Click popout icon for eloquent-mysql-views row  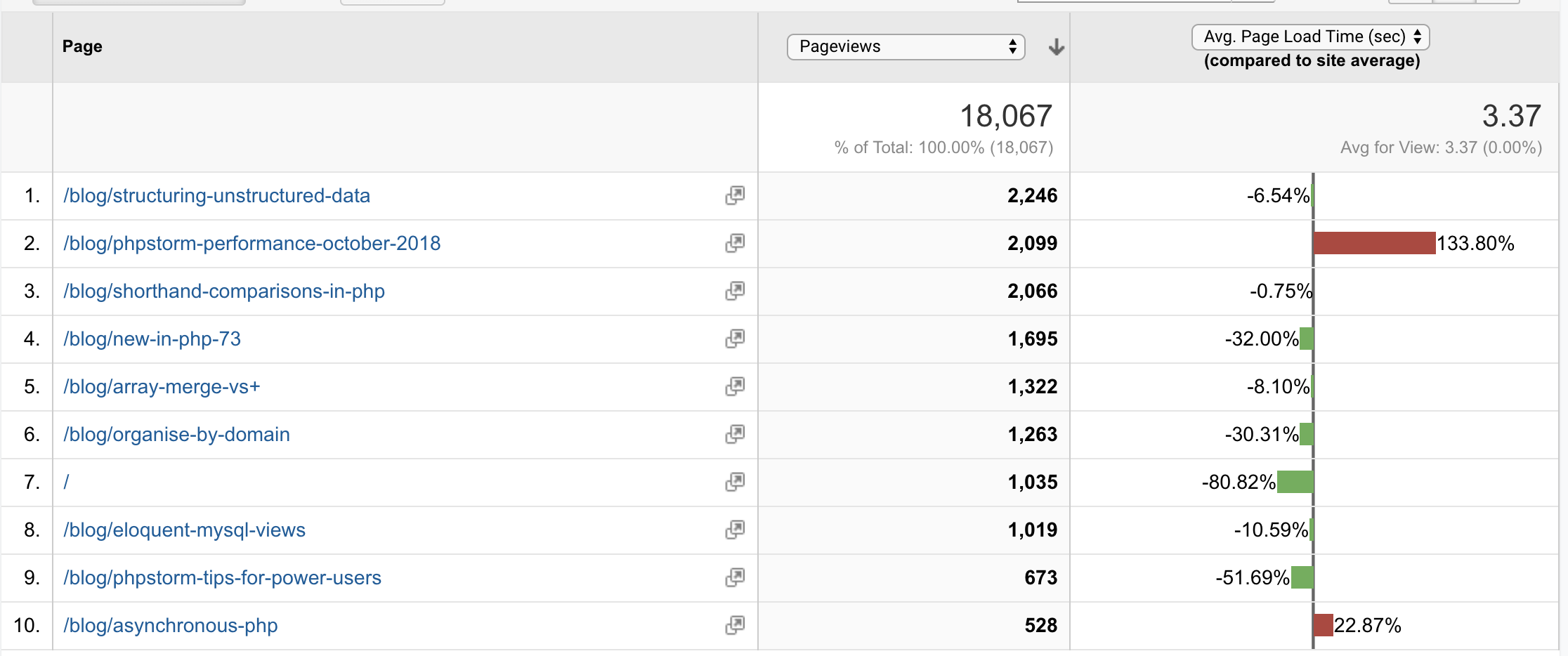pyautogui.click(x=735, y=530)
